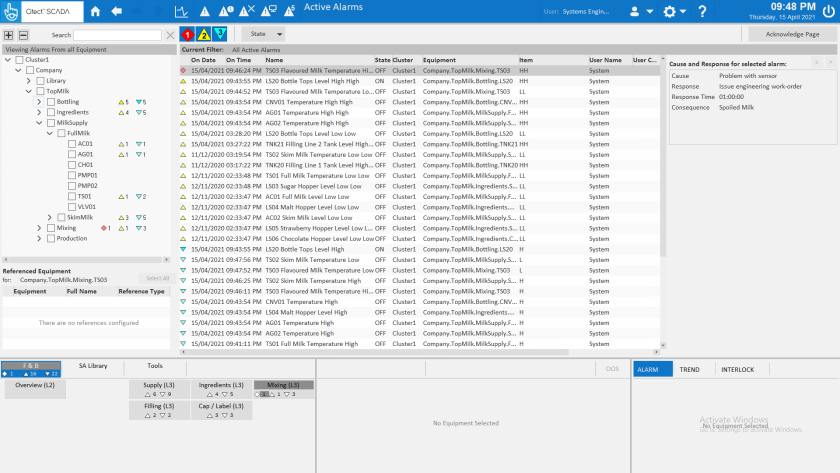The height and width of the screenshot is (473, 840).
Task: Open the help question mark
Action: click(x=701, y=12)
